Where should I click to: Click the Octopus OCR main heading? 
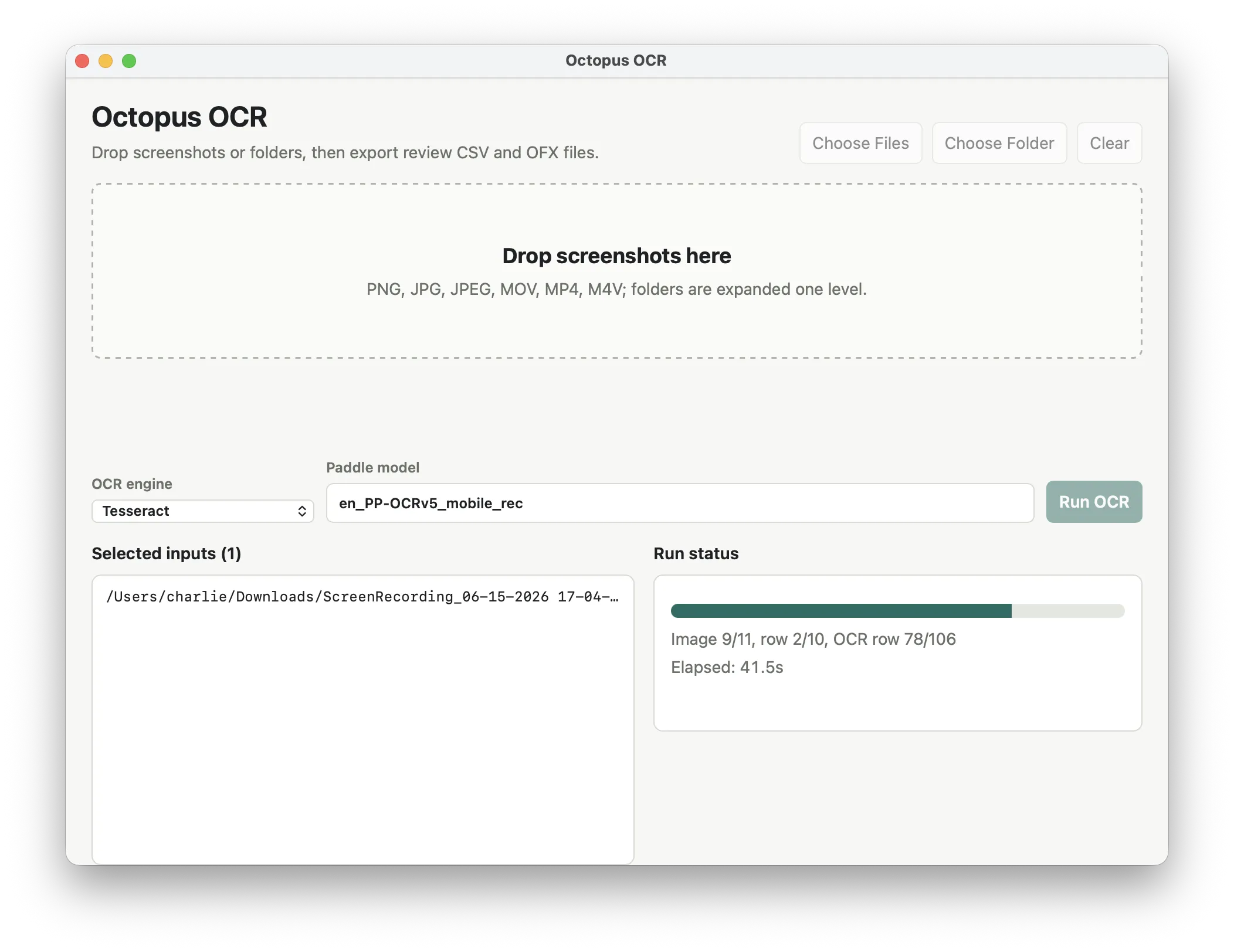179,117
